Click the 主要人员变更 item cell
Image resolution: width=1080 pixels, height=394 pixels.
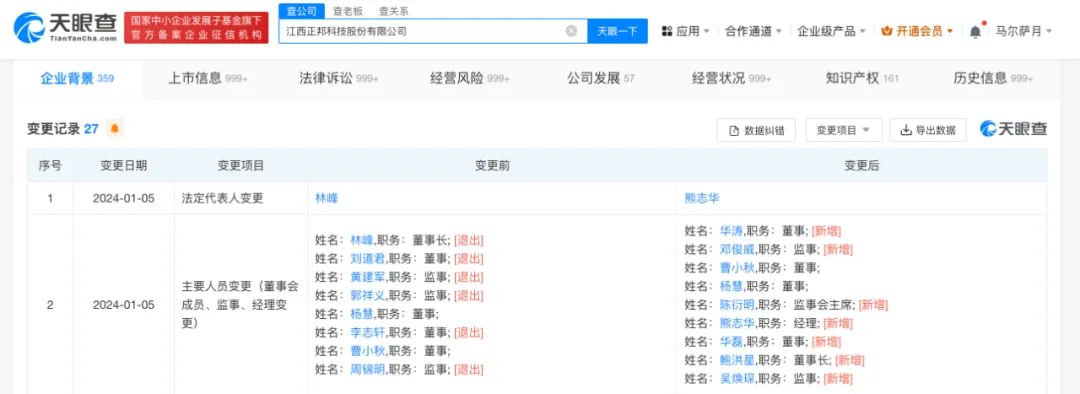point(240,304)
